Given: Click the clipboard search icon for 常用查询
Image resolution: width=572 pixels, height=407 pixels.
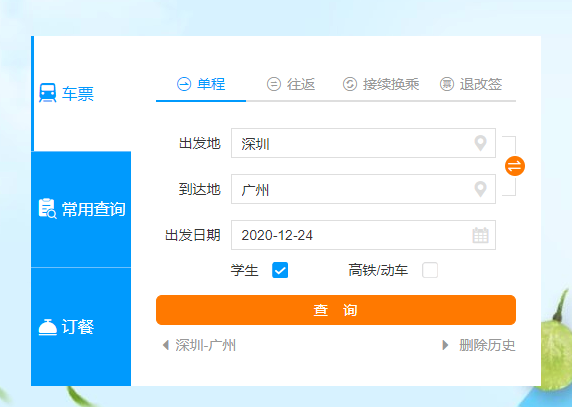Looking at the screenshot, I should (x=47, y=209).
